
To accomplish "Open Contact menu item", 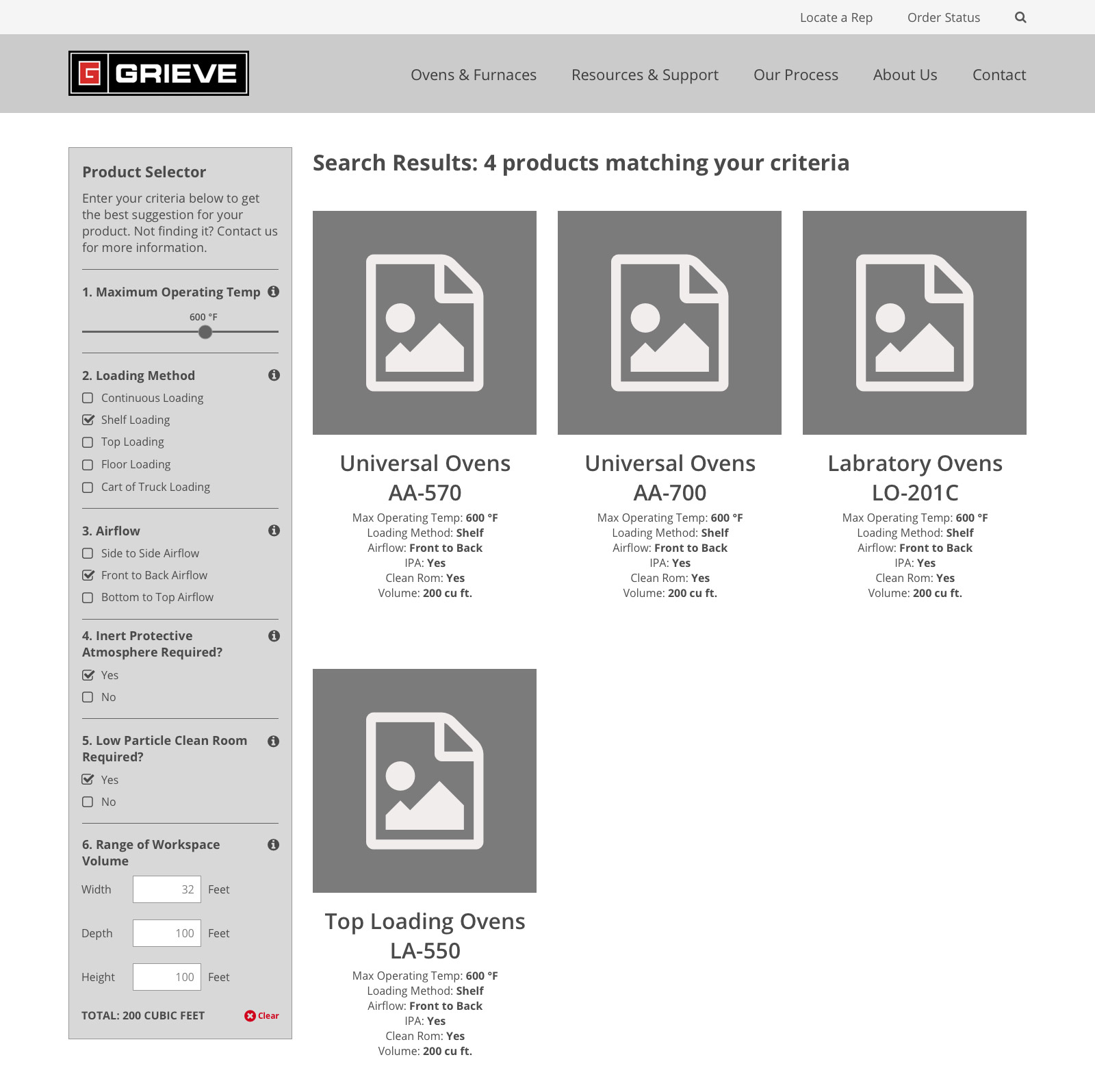I will tap(999, 75).
